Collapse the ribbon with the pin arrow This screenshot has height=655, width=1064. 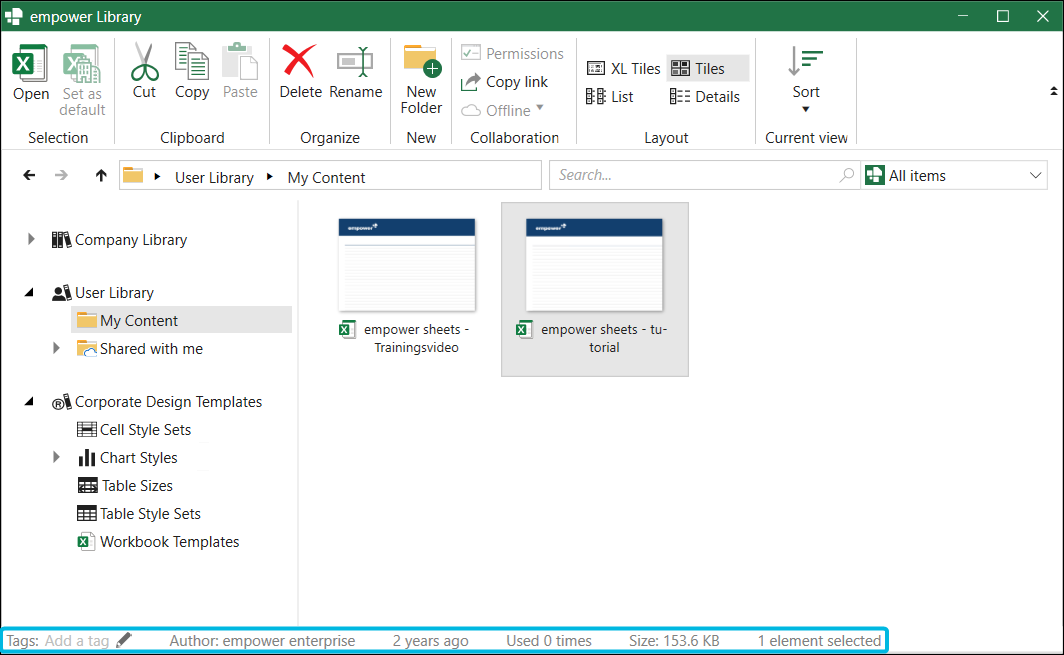click(1053, 91)
